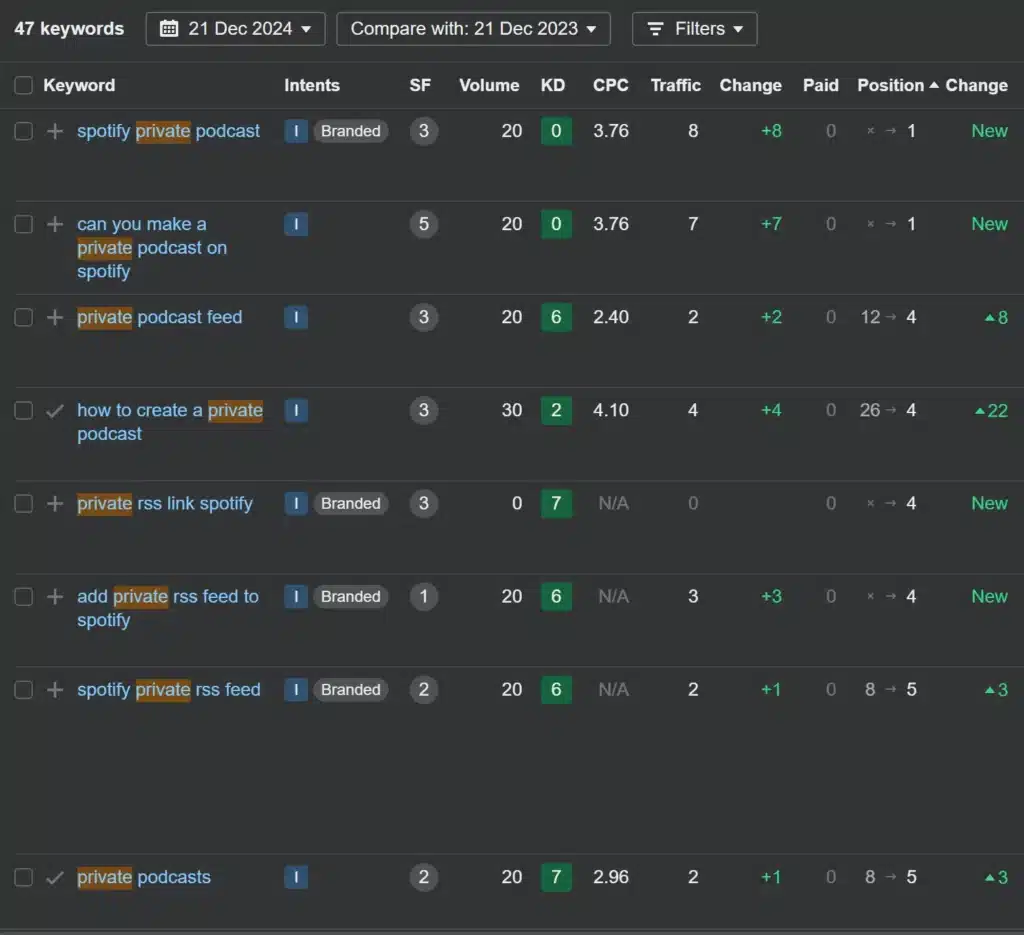The image size is (1024, 935).
Task: Click the SF circle badge on 'can you make a private podcast on spotify'
Action: click(424, 224)
